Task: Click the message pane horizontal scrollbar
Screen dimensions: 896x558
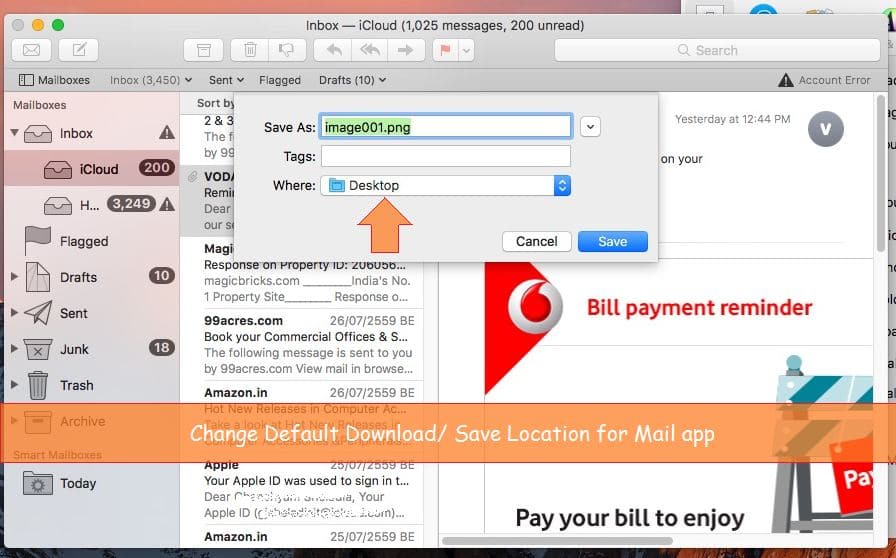Action: (557, 541)
